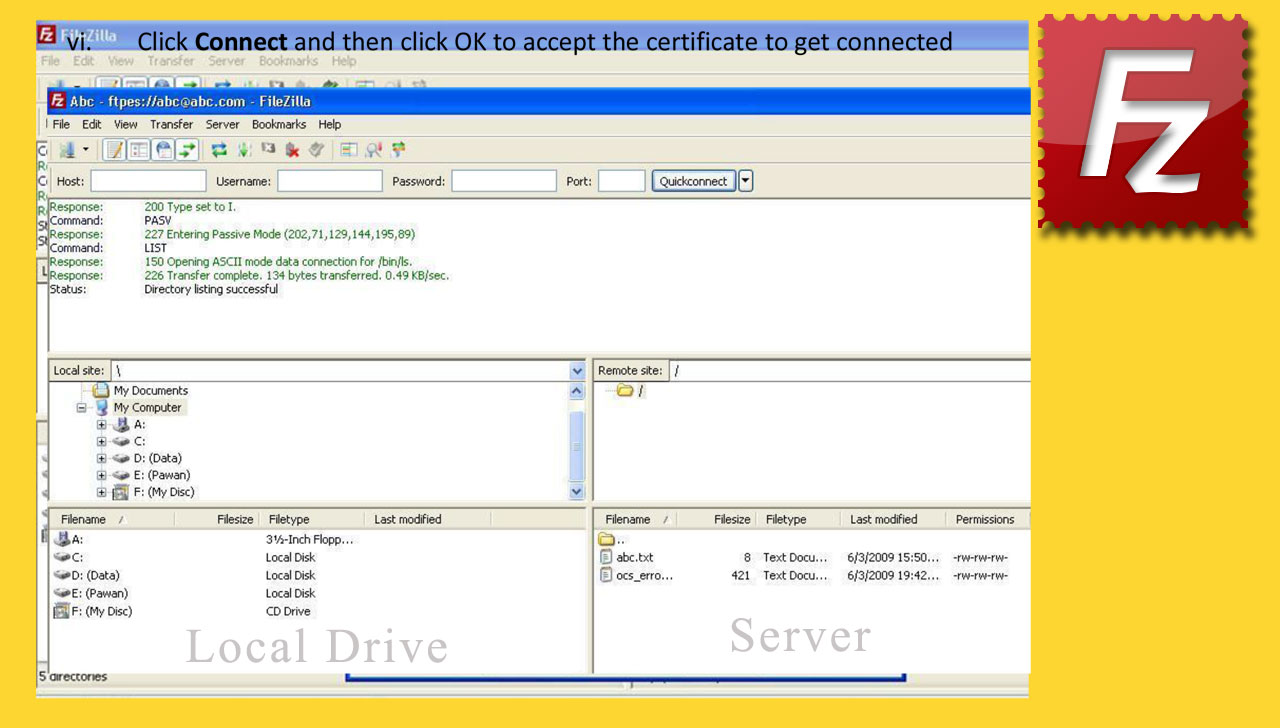Reconnect to the last server icon

pyautogui.click(x=316, y=150)
